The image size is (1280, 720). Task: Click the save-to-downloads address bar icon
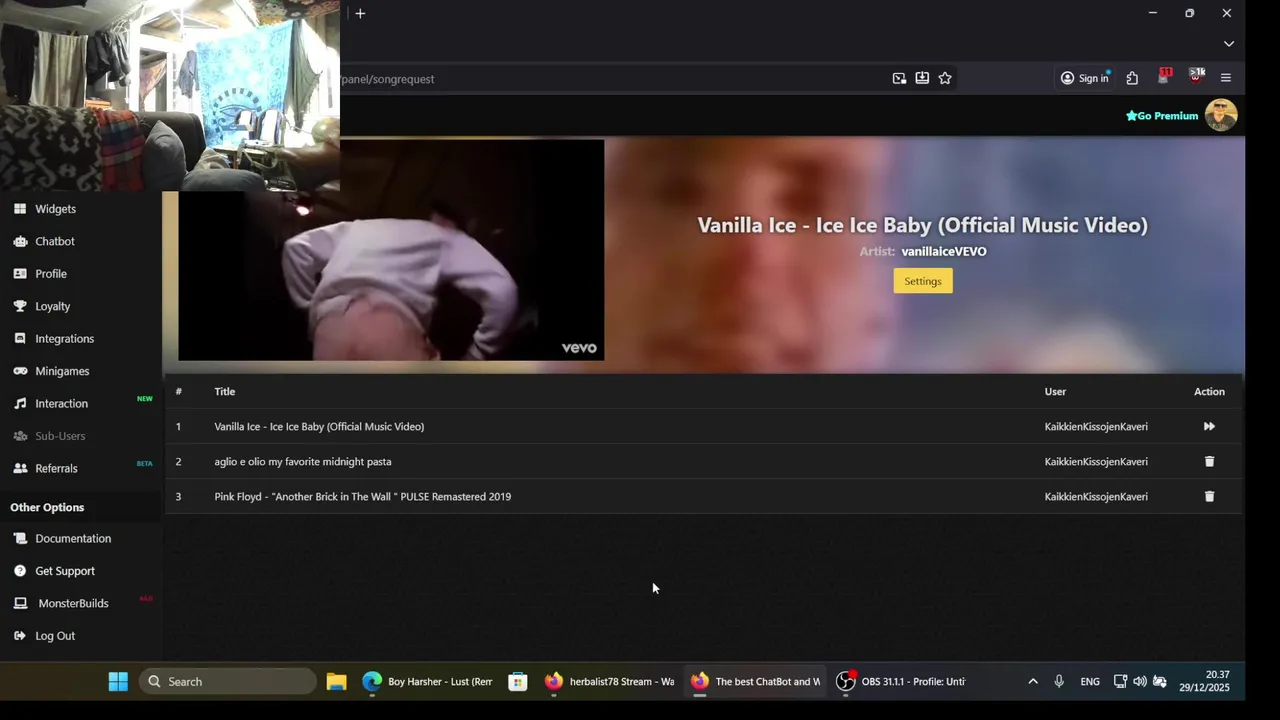pyautogui.click(x=922, y=78)
